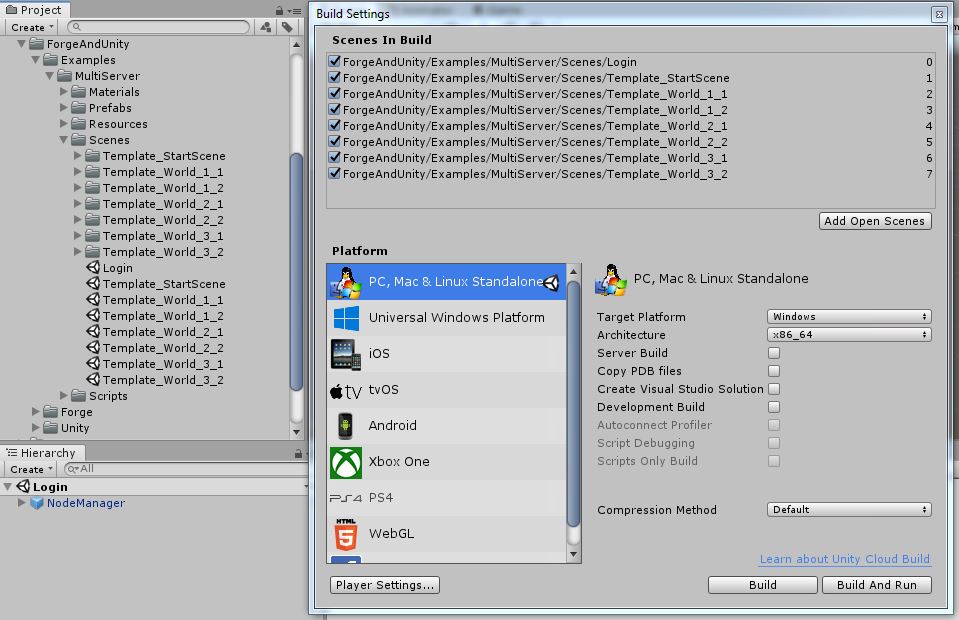The width and height of the screenshot is (959, 620).
Task: Select the WebGL HTML5 platform icon
Action: point(345,534)
